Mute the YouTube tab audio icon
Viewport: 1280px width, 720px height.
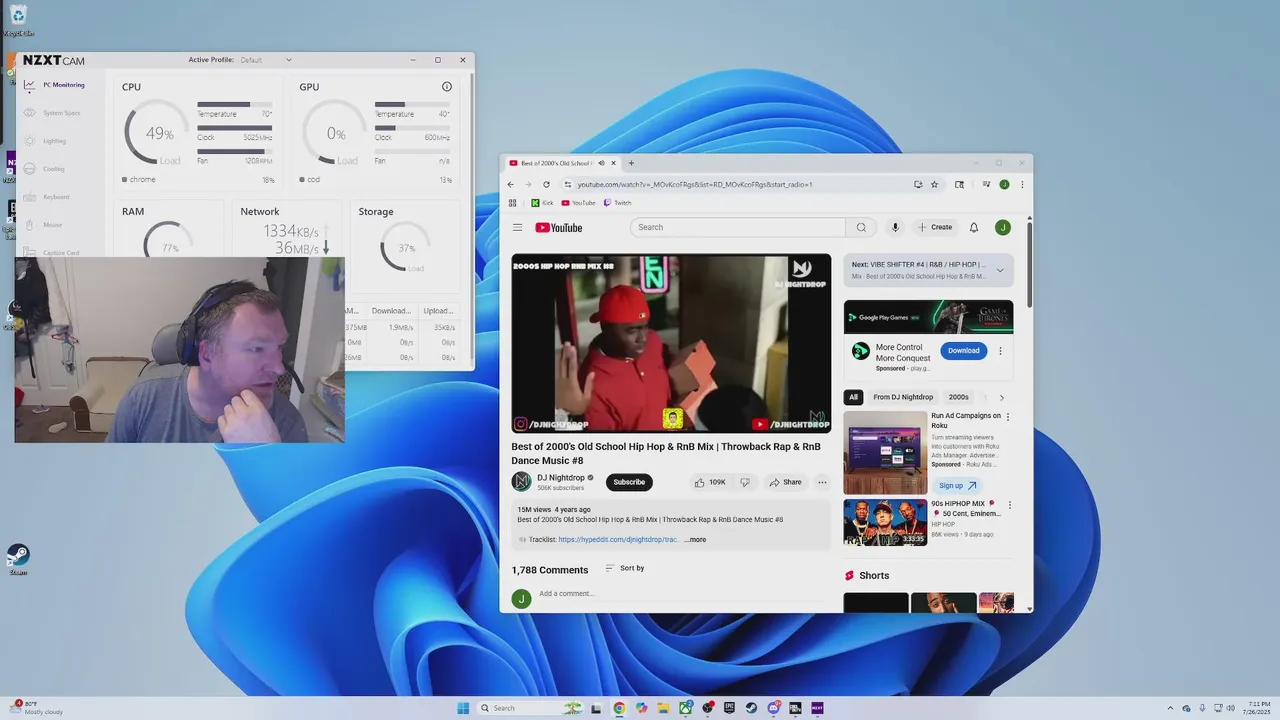click(x=601, y=163)
